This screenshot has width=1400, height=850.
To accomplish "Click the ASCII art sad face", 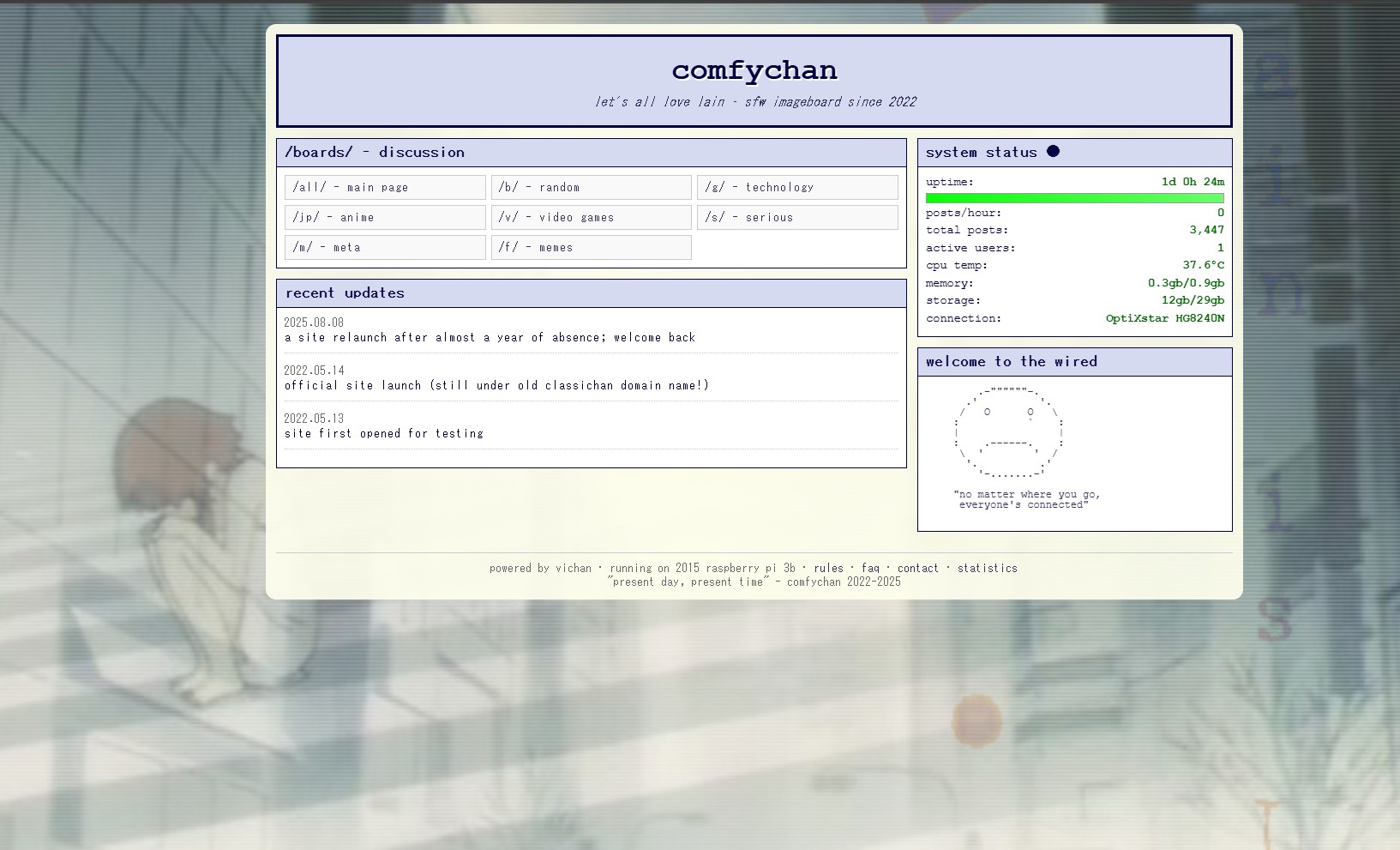I will tap(1009, 433).
